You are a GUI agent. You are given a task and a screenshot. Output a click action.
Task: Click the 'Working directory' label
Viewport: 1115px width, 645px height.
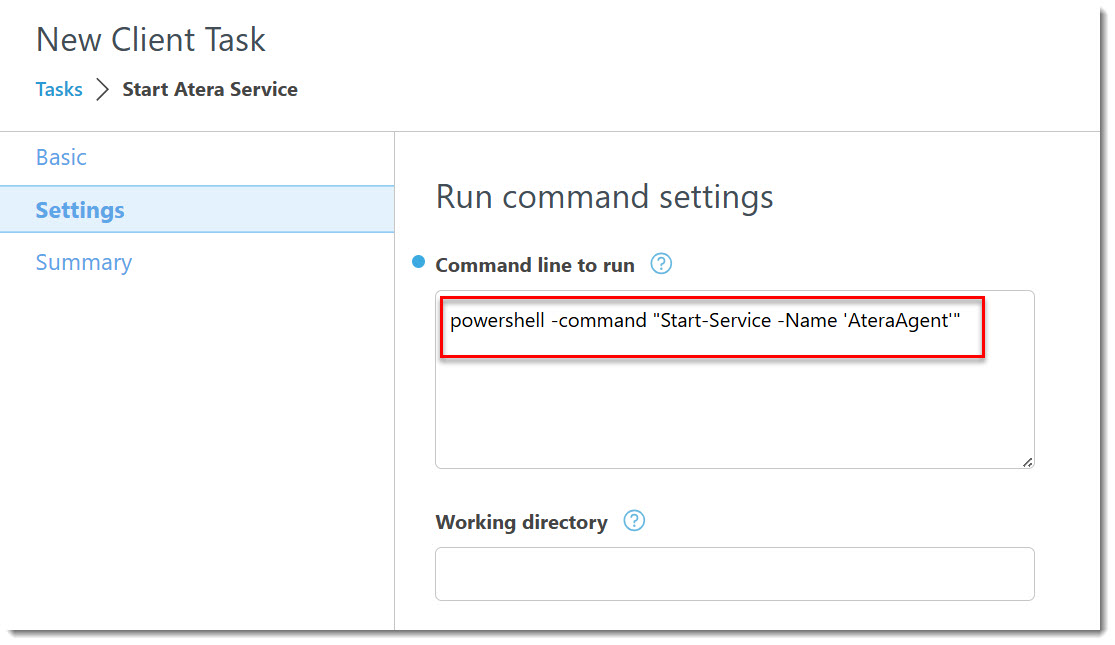pyautogui.click(x=521, y=522)
